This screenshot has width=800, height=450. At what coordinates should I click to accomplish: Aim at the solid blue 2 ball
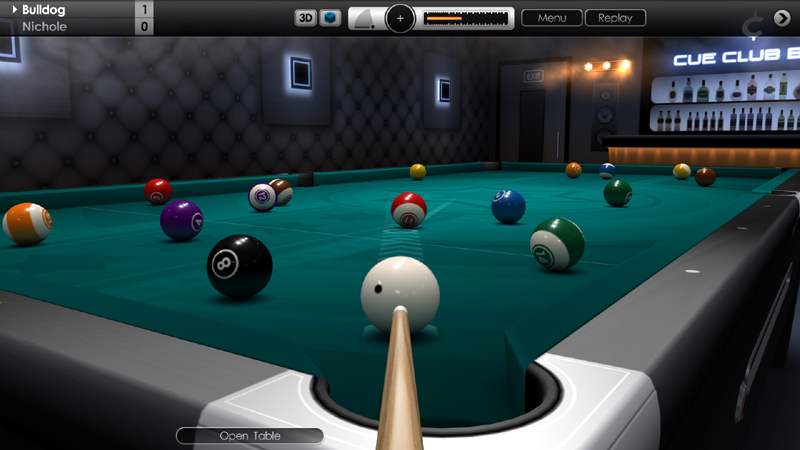click(508, 207)
